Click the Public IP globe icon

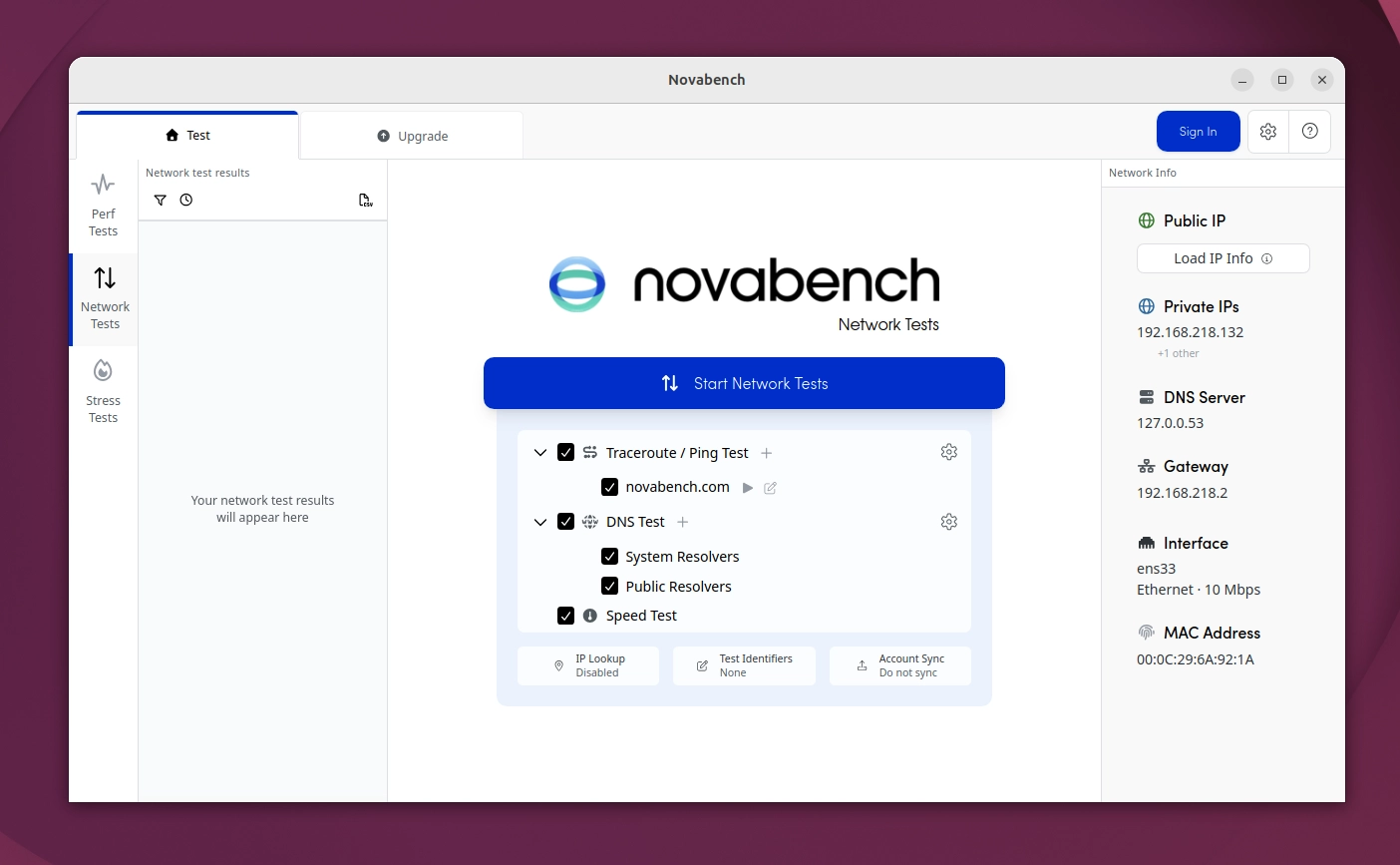point(1147,220)
